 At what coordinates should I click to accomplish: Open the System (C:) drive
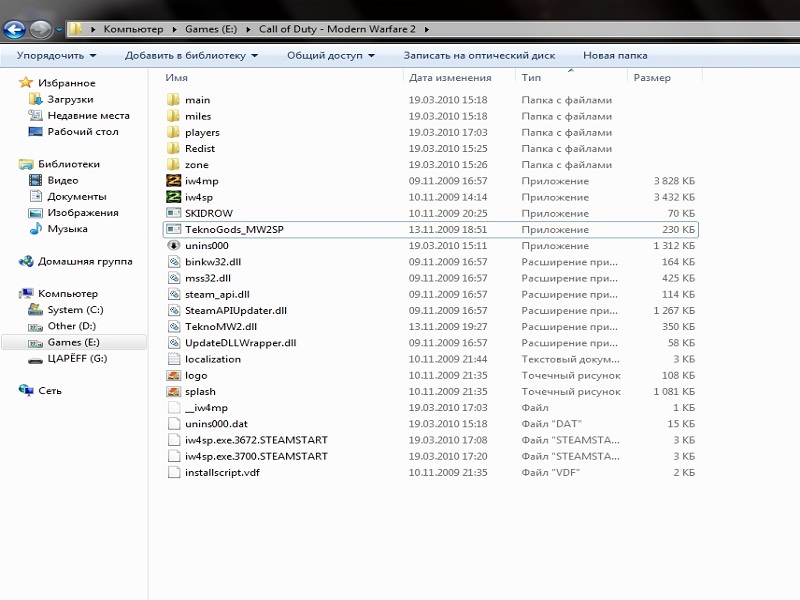[76, 310]
